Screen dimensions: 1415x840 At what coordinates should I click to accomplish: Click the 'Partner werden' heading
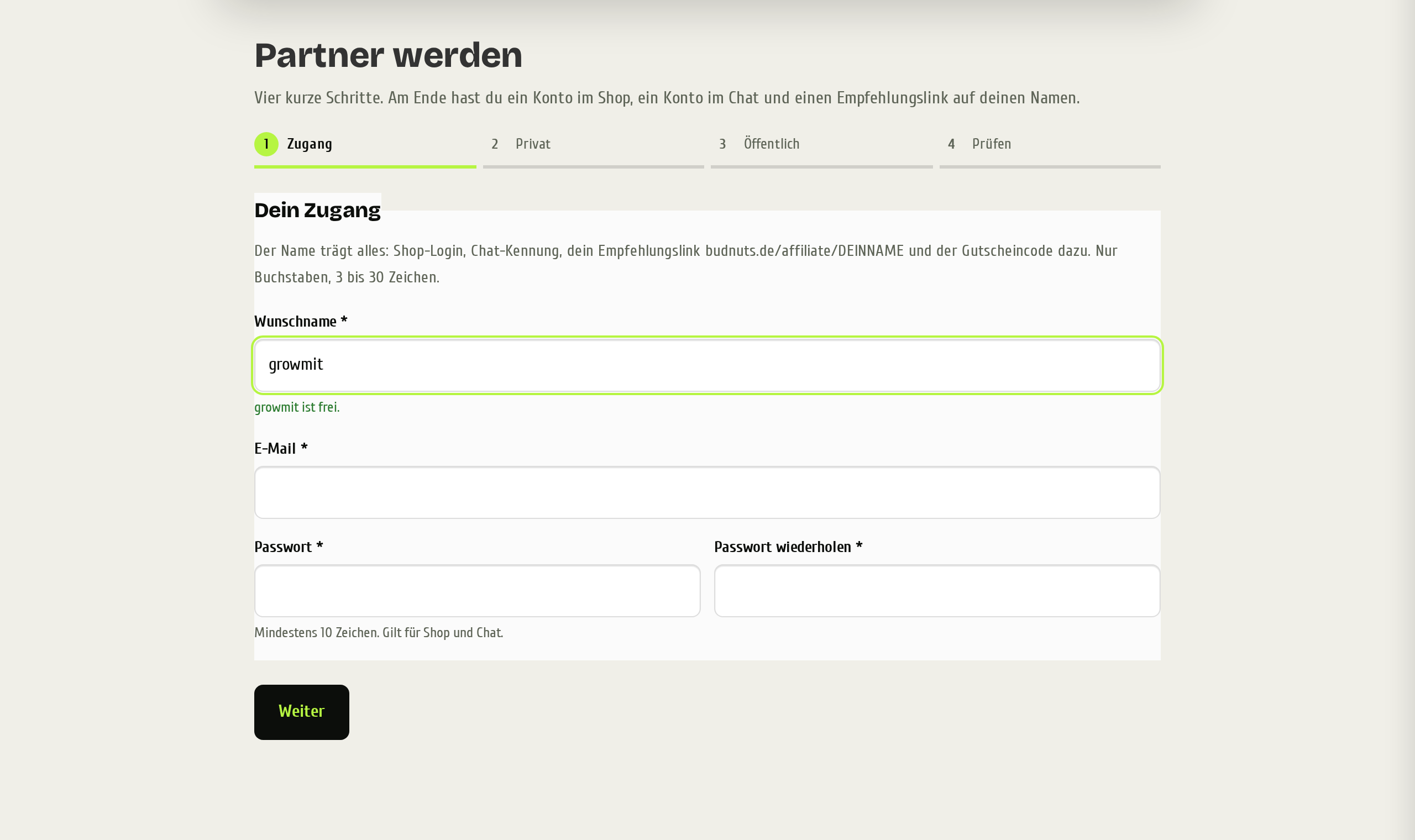388,55
